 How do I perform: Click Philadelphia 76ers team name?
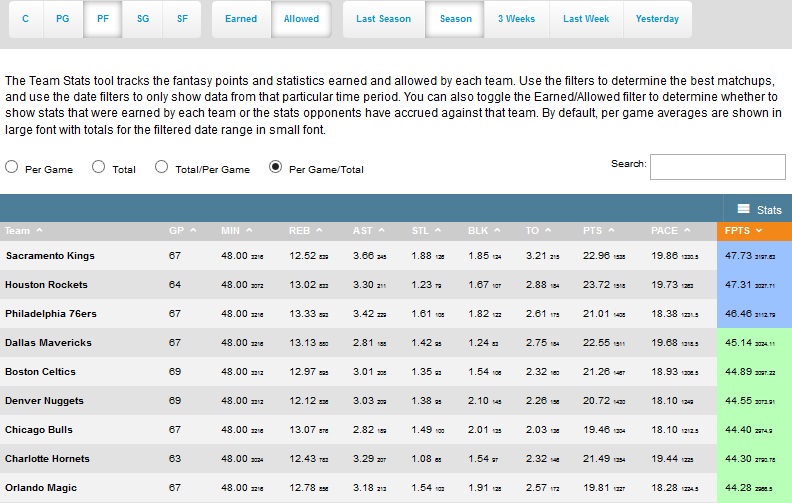[51, 314]
